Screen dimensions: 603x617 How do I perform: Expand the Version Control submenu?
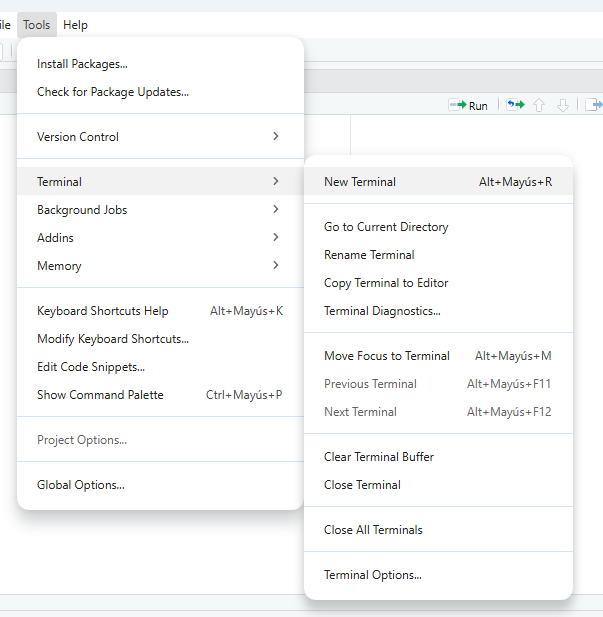[160, 137]
